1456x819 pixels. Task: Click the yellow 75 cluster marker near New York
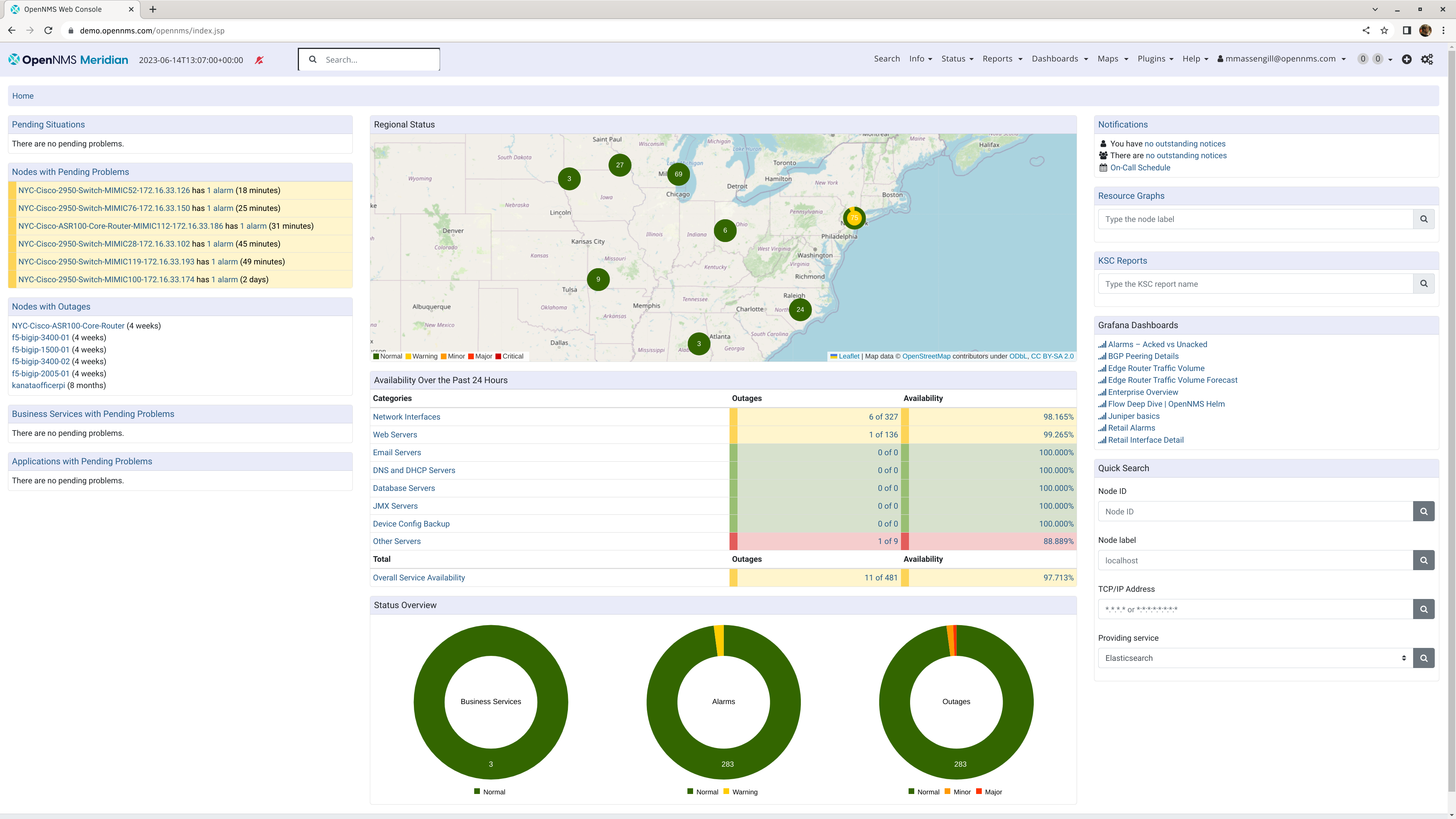[x=854, y=218]
